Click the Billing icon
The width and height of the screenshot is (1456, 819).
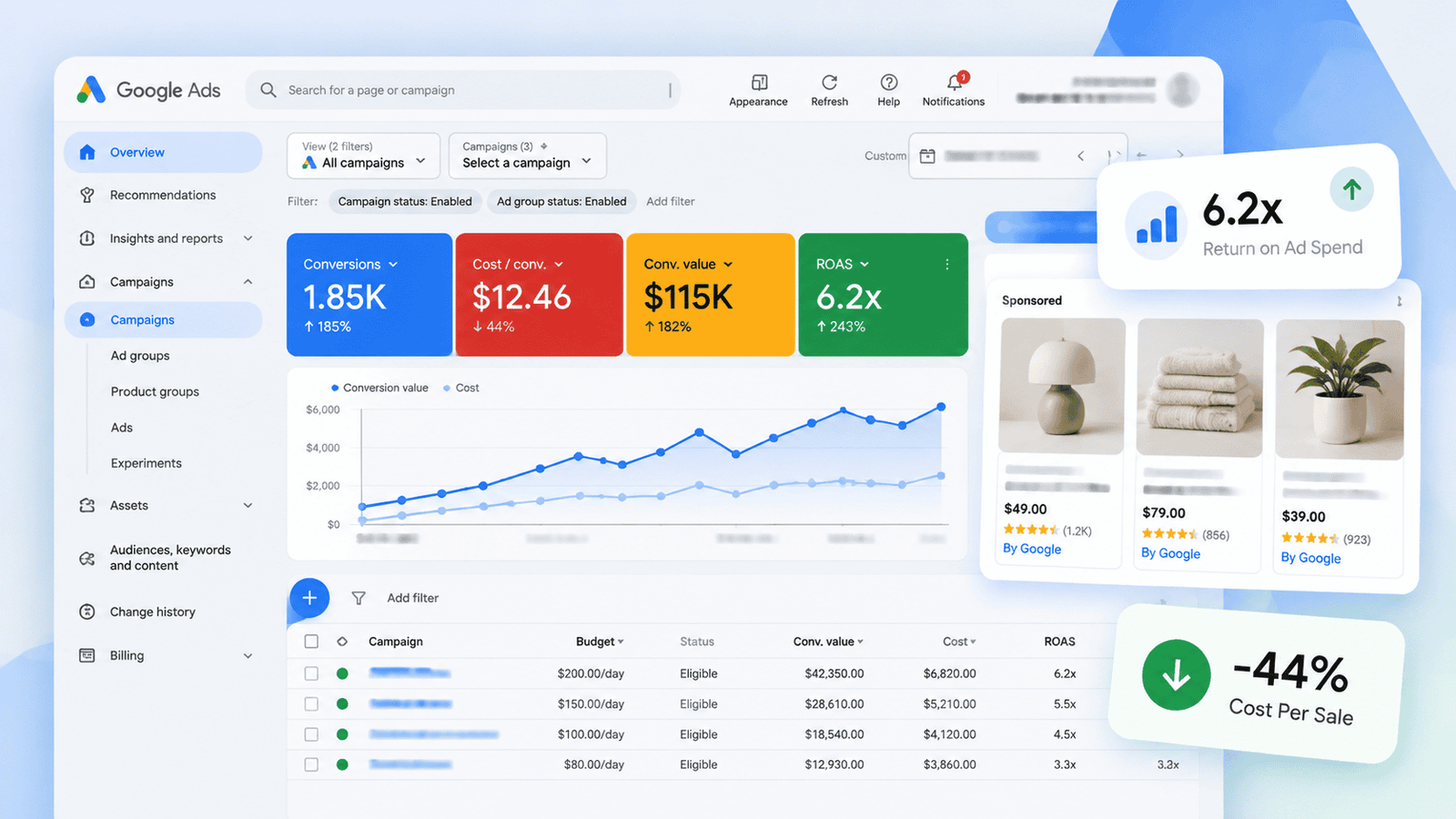[87, 655]
